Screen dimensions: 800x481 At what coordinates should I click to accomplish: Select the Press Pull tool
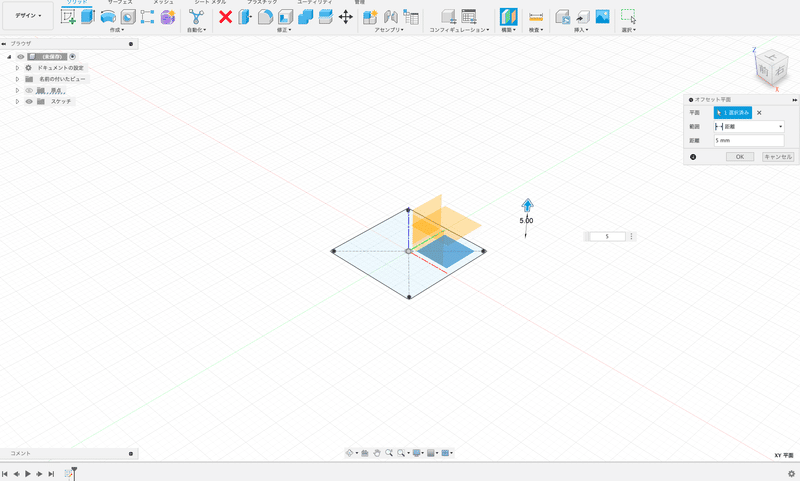[245, 17]
